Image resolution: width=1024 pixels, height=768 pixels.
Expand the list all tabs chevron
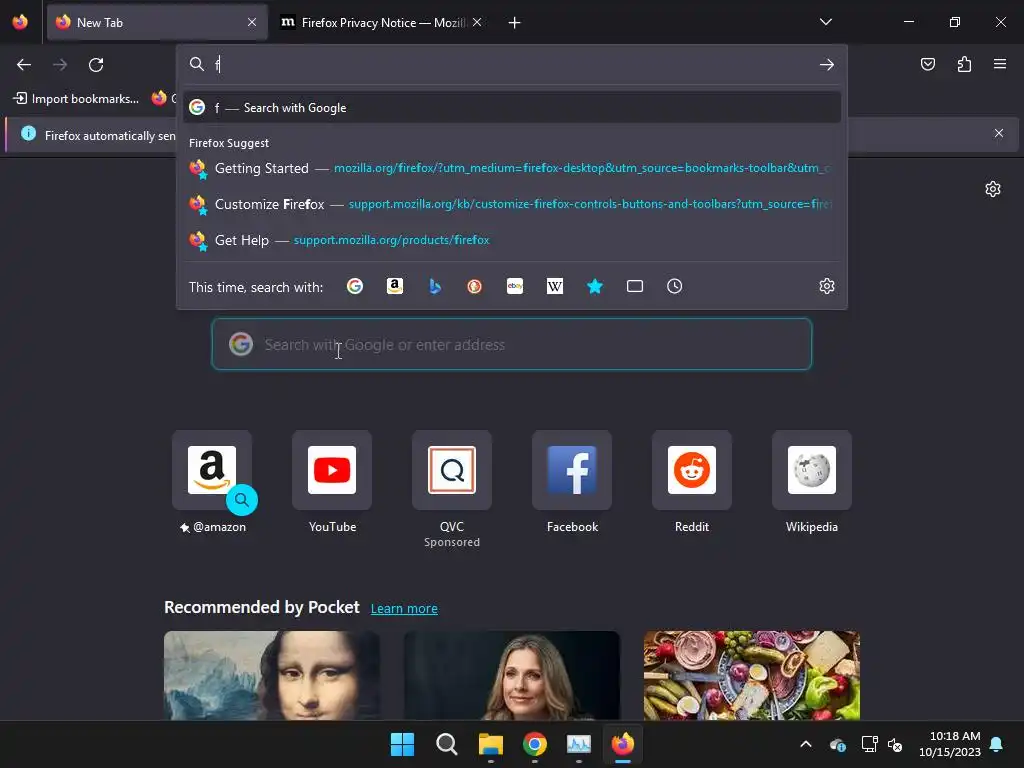coord(825,22)
